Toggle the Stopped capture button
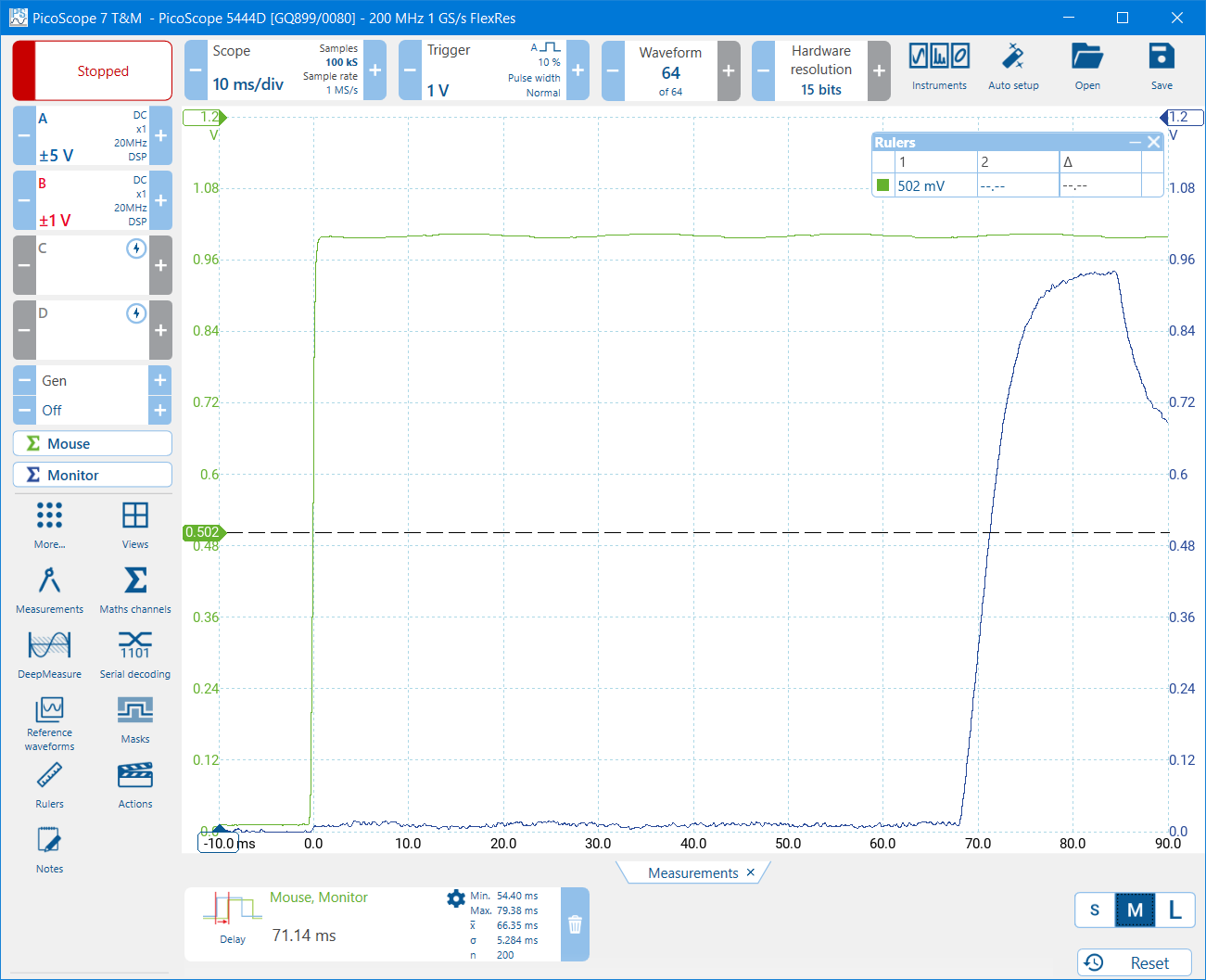 tap(93, 70)
